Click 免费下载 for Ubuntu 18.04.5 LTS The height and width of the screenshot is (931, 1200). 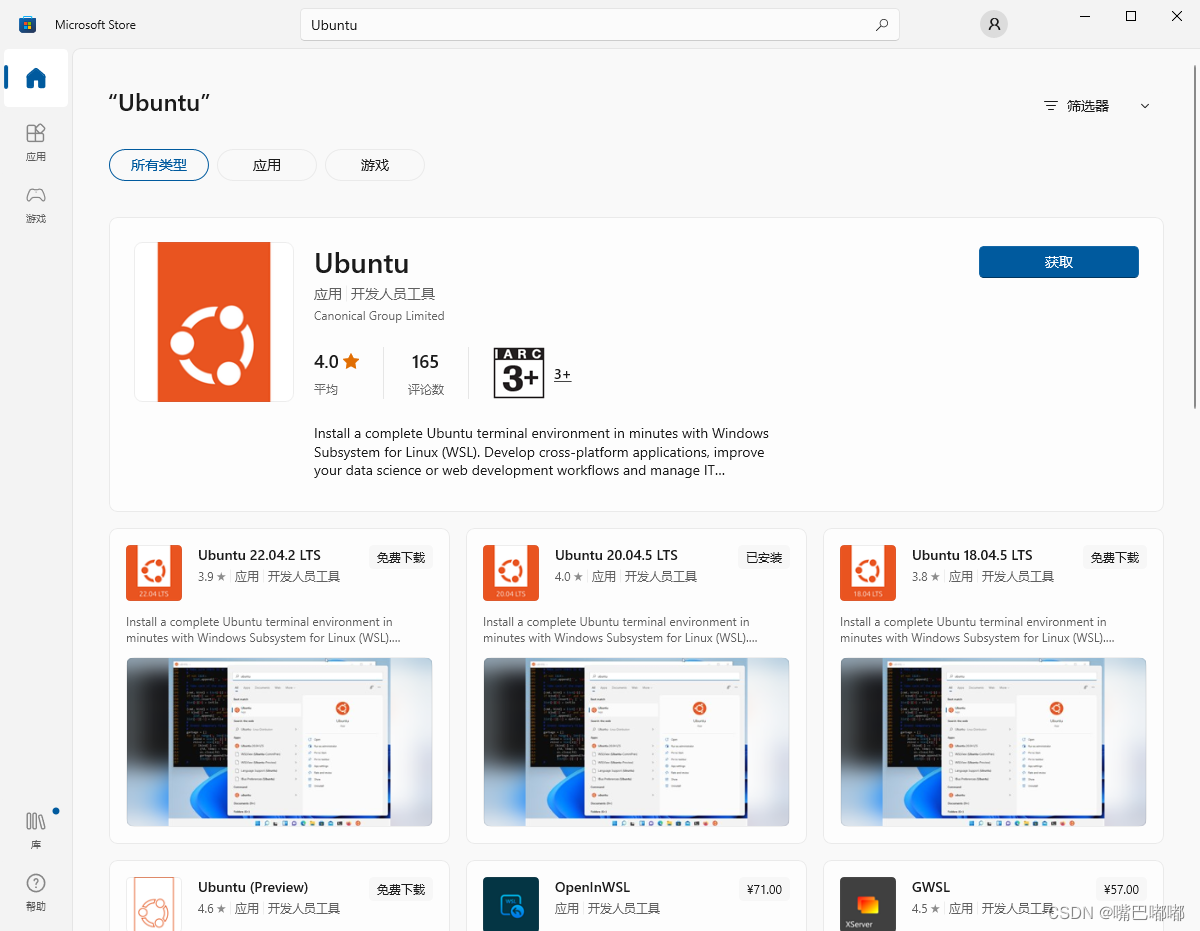[x=1115, y=558]
